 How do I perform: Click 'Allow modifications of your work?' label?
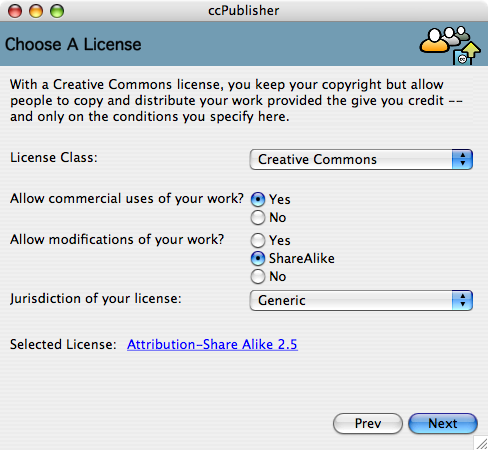coord(117,240)
